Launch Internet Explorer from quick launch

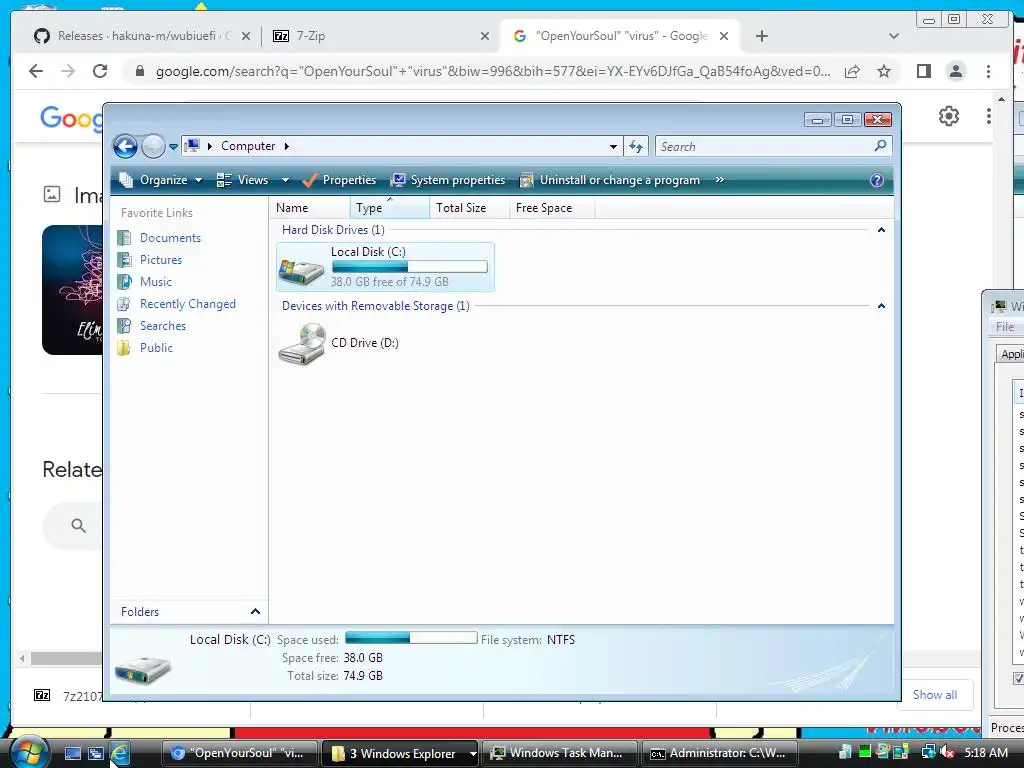[x=120, y=753]
